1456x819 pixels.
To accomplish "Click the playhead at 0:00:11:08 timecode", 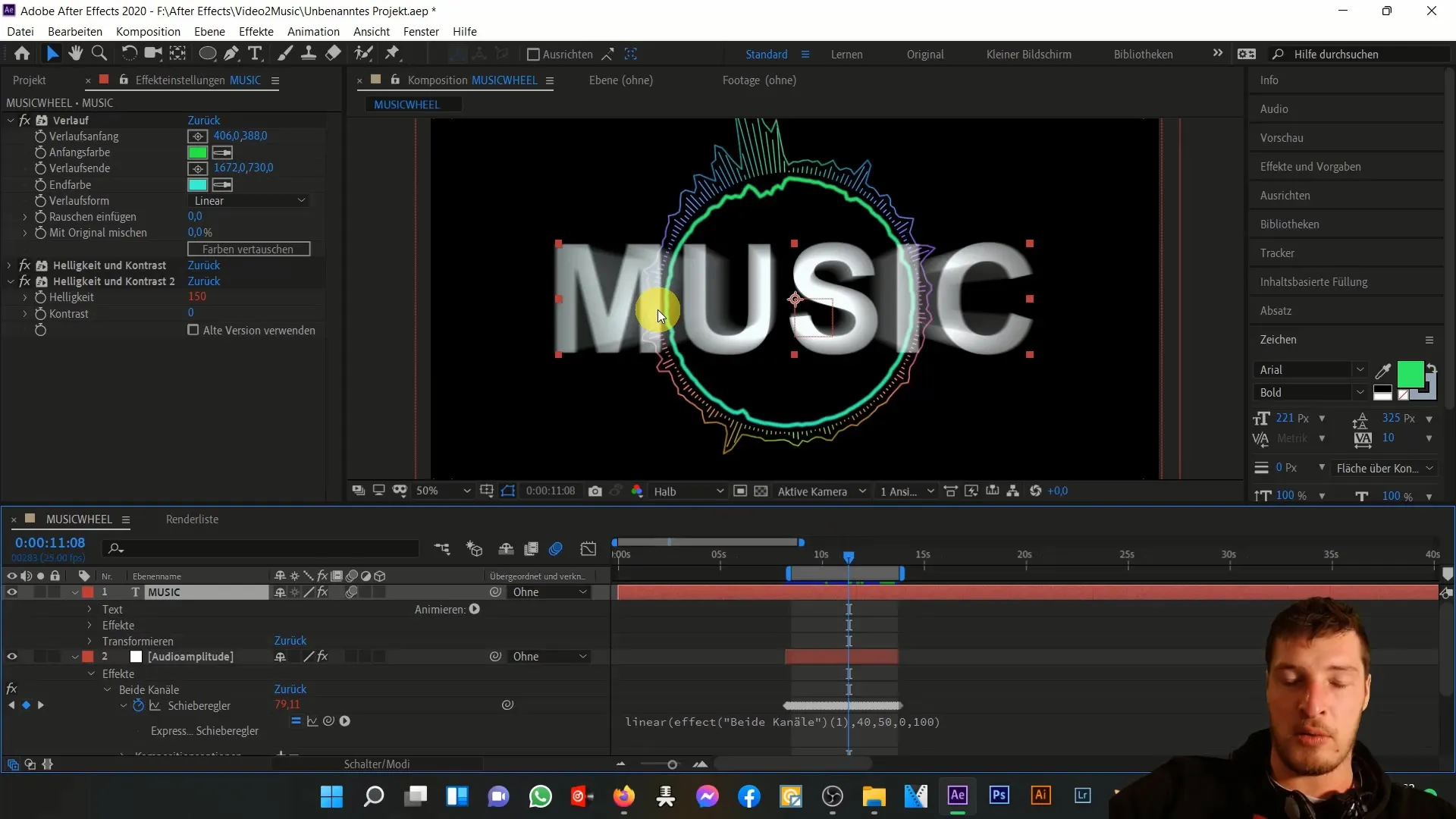I will pos(849,555).
